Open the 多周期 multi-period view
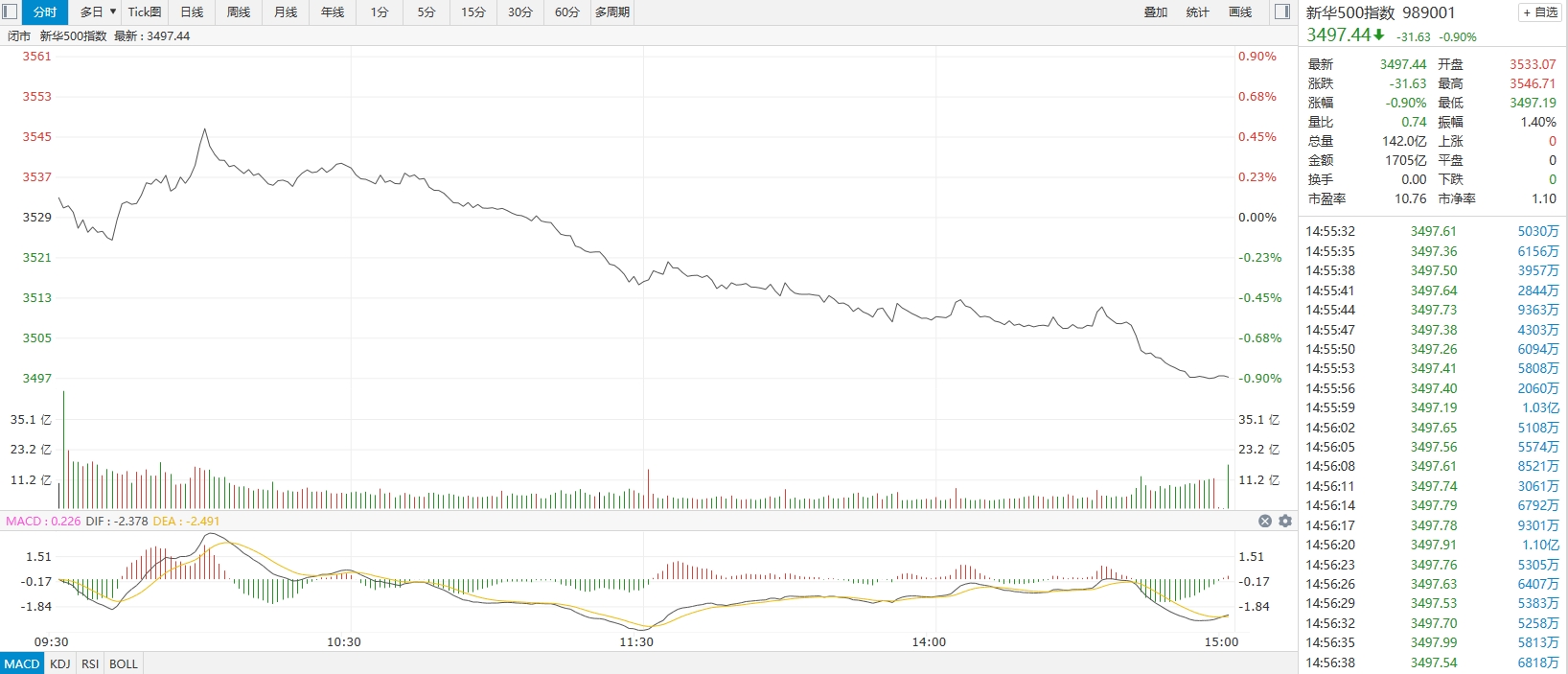Screen dimensions: 1568x674 click(x=612, y=12)
